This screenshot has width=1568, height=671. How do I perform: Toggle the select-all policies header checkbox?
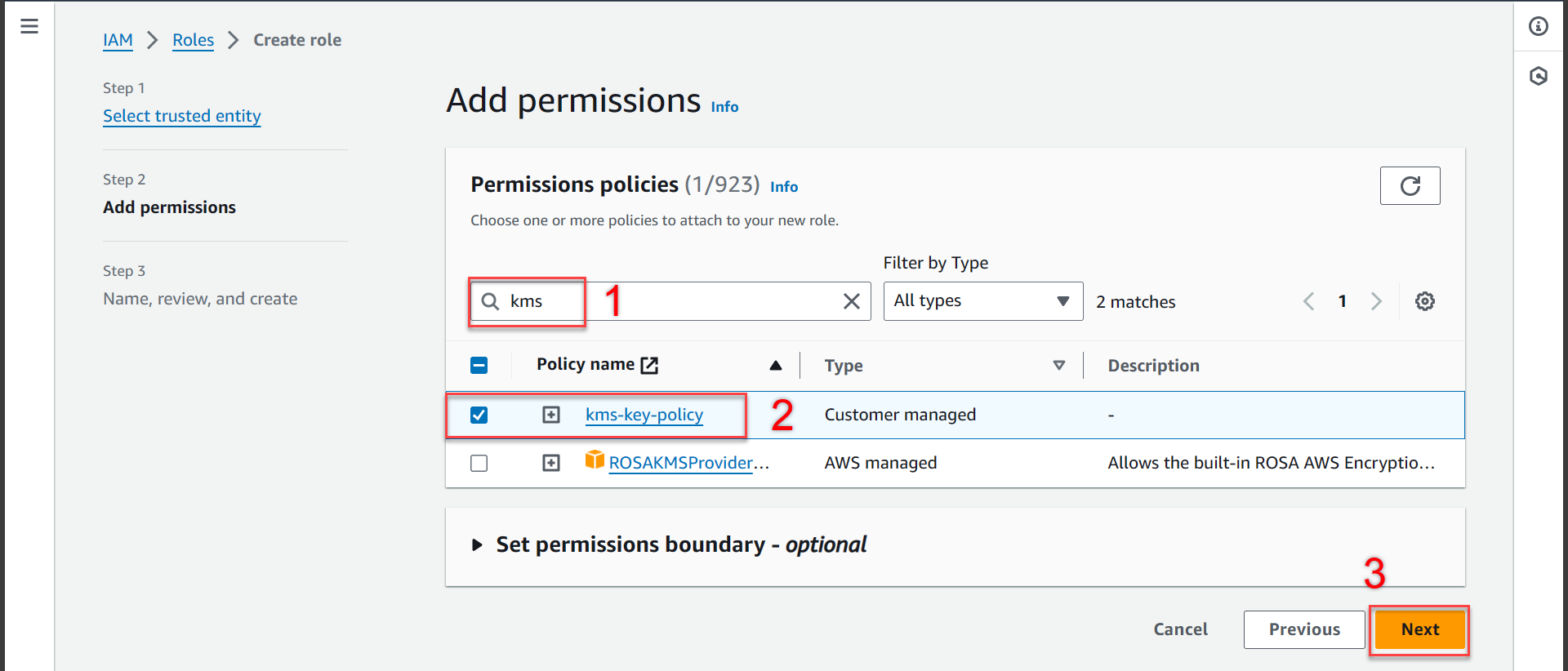coord(479,366)
